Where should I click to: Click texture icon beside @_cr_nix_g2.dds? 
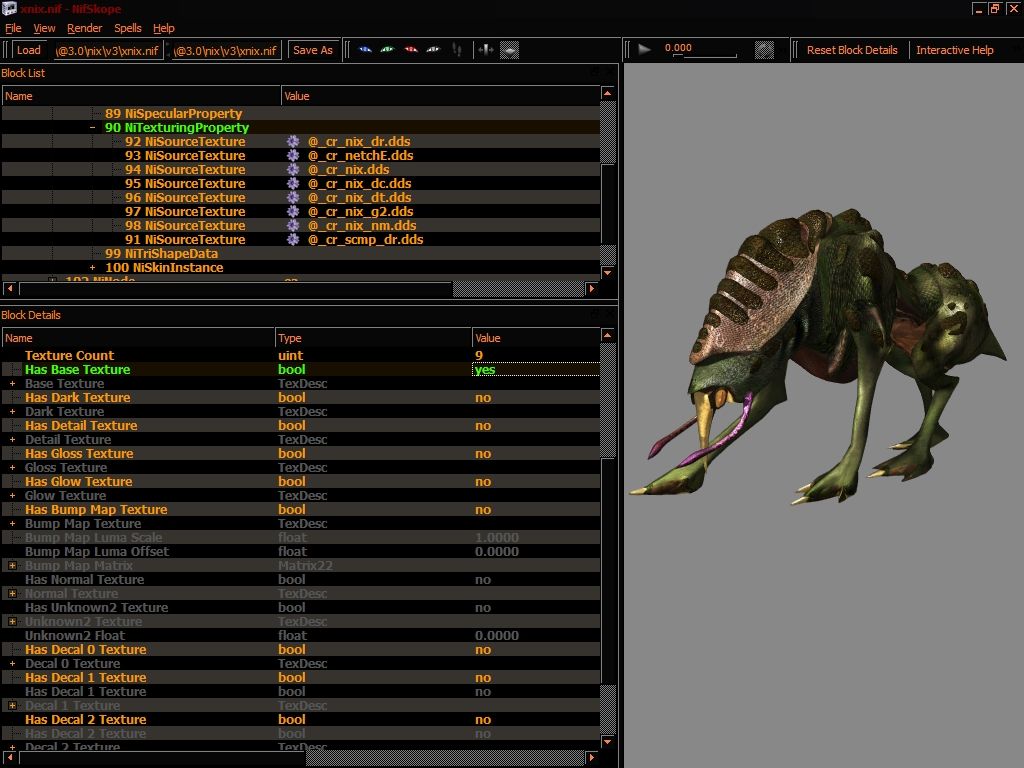pos(293,212)
